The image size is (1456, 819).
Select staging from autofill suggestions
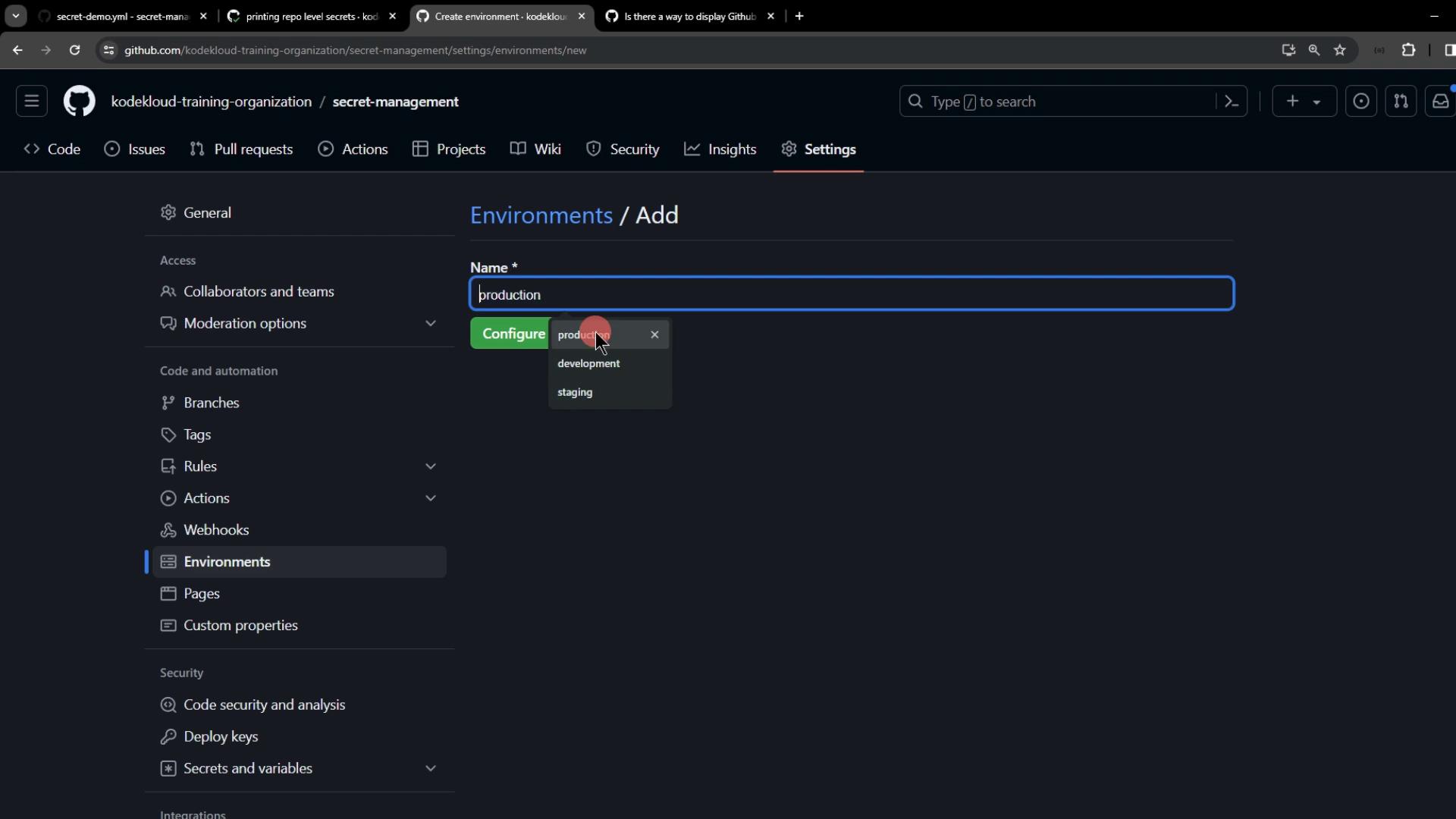tap(575, 392)
